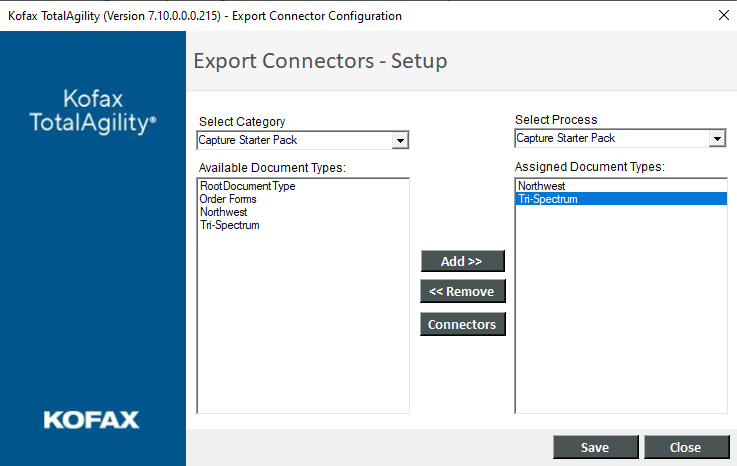Image resolution: width=737 pixels, height=466 pixels.
Task: Click the Close button at bottom right
Action: (x=686, y=447)
